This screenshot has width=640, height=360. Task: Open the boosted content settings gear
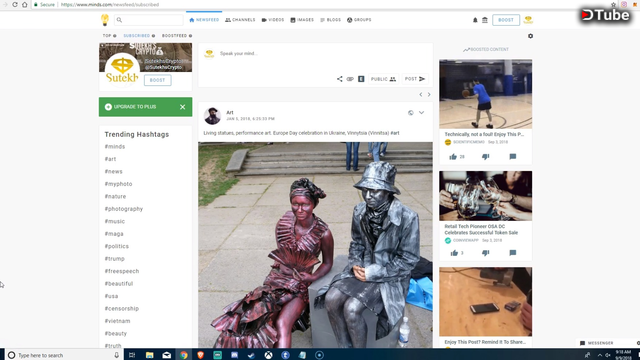coord(530,36)
